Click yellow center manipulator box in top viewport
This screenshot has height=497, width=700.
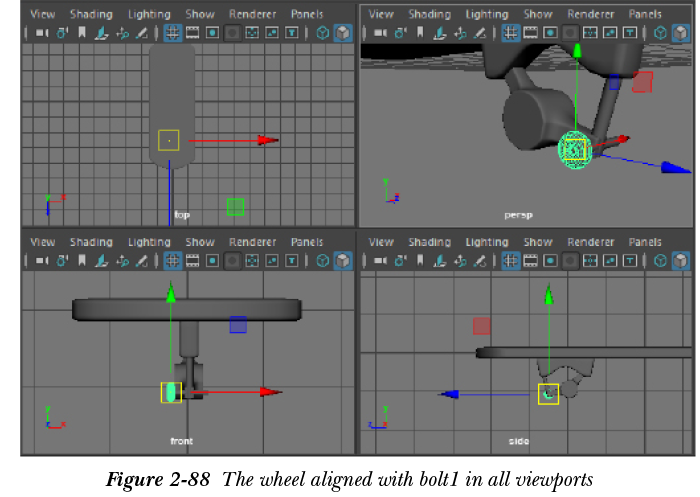point(168,140)
